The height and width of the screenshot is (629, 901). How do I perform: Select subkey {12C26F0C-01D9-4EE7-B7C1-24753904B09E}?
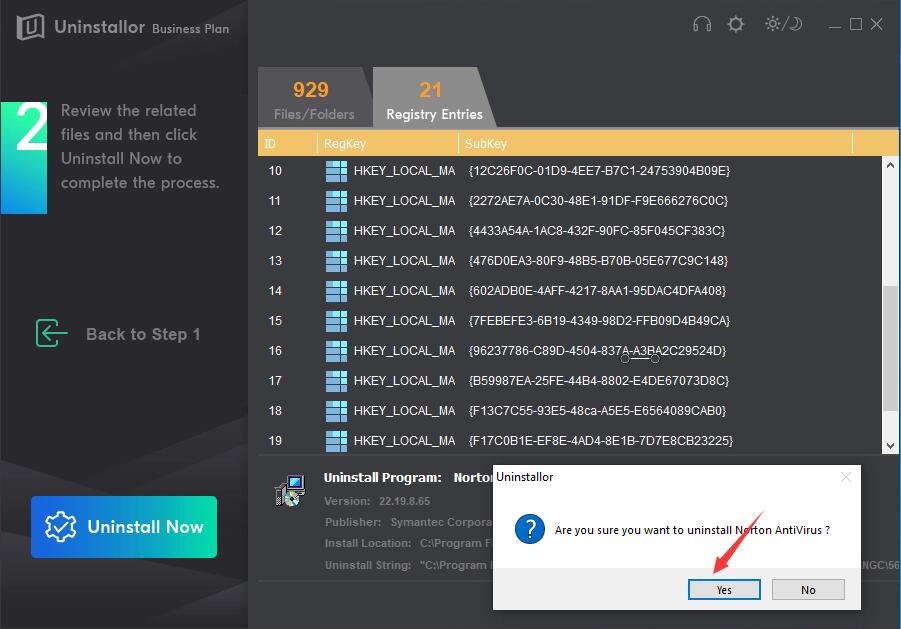[x=599, y=171]
